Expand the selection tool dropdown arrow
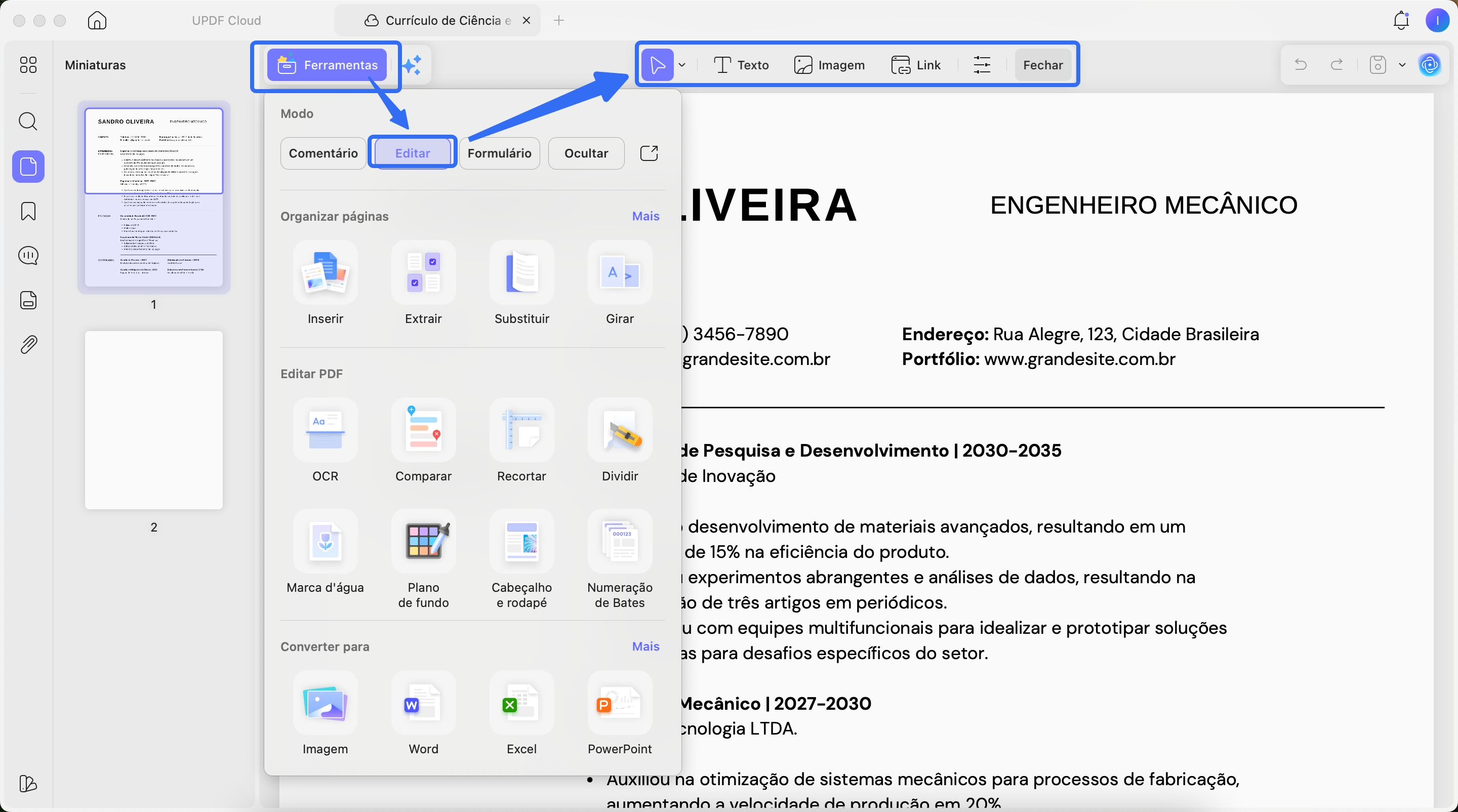Screen dimensions: 1458x812 click(682, 65)
